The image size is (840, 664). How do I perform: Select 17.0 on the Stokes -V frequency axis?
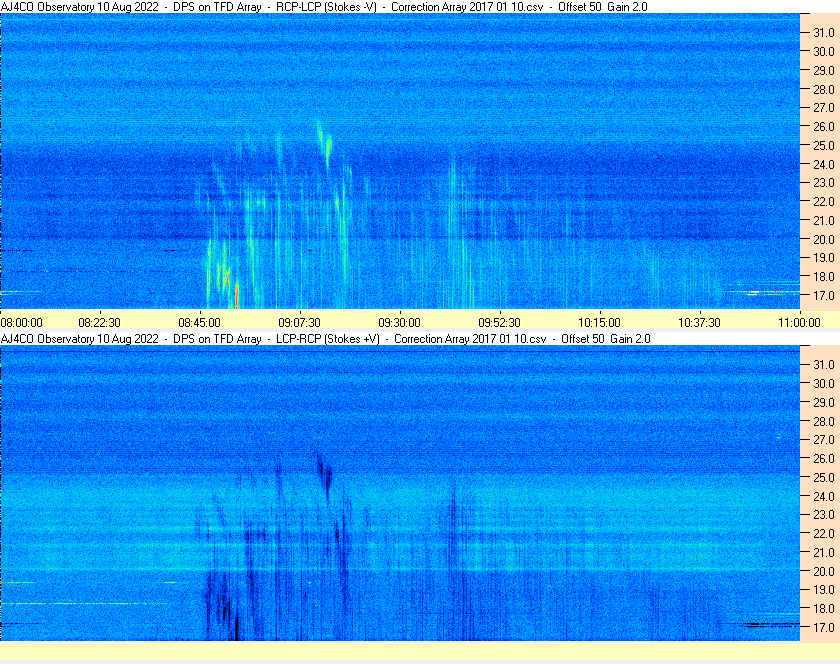coord(824,295)
